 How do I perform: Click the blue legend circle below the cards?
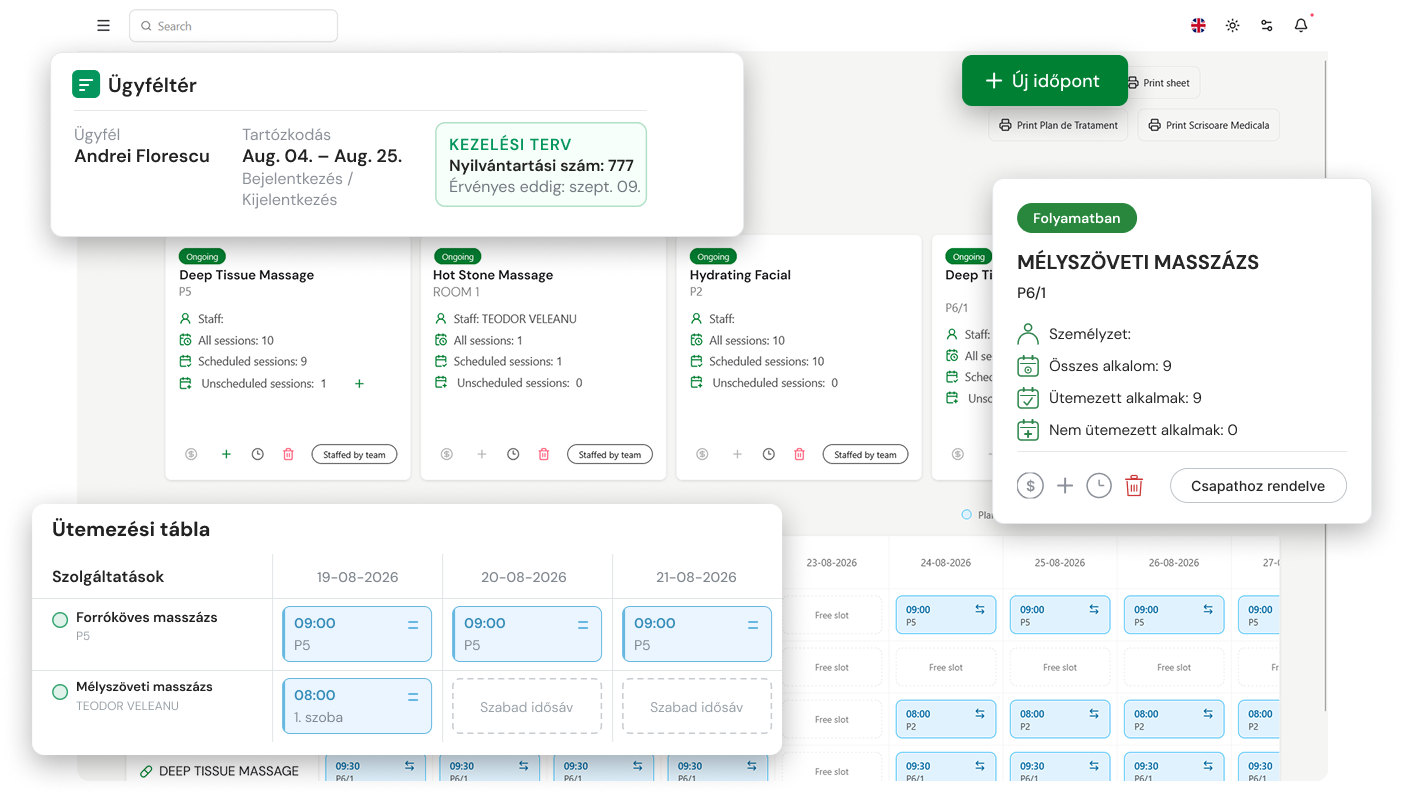966,514
